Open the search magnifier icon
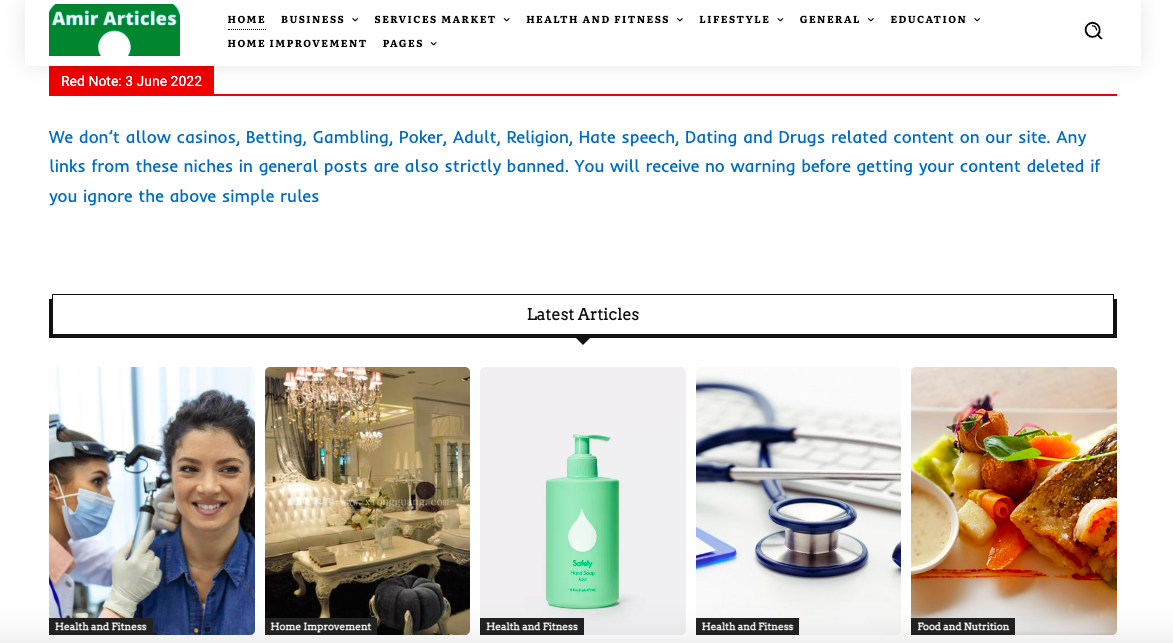 point(1093,31)
